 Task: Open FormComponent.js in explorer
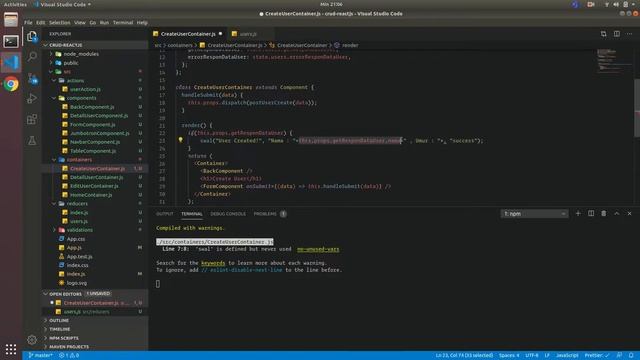click(x=93, y=124)
